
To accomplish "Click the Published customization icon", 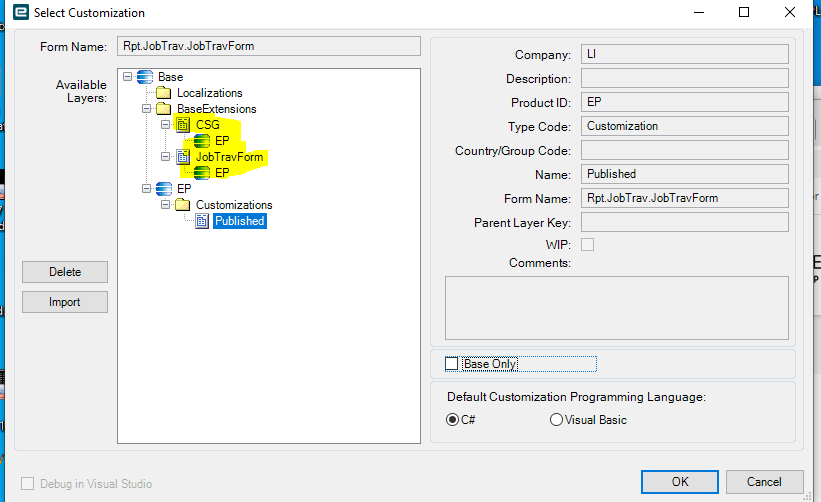I will [x=202, y=221].
